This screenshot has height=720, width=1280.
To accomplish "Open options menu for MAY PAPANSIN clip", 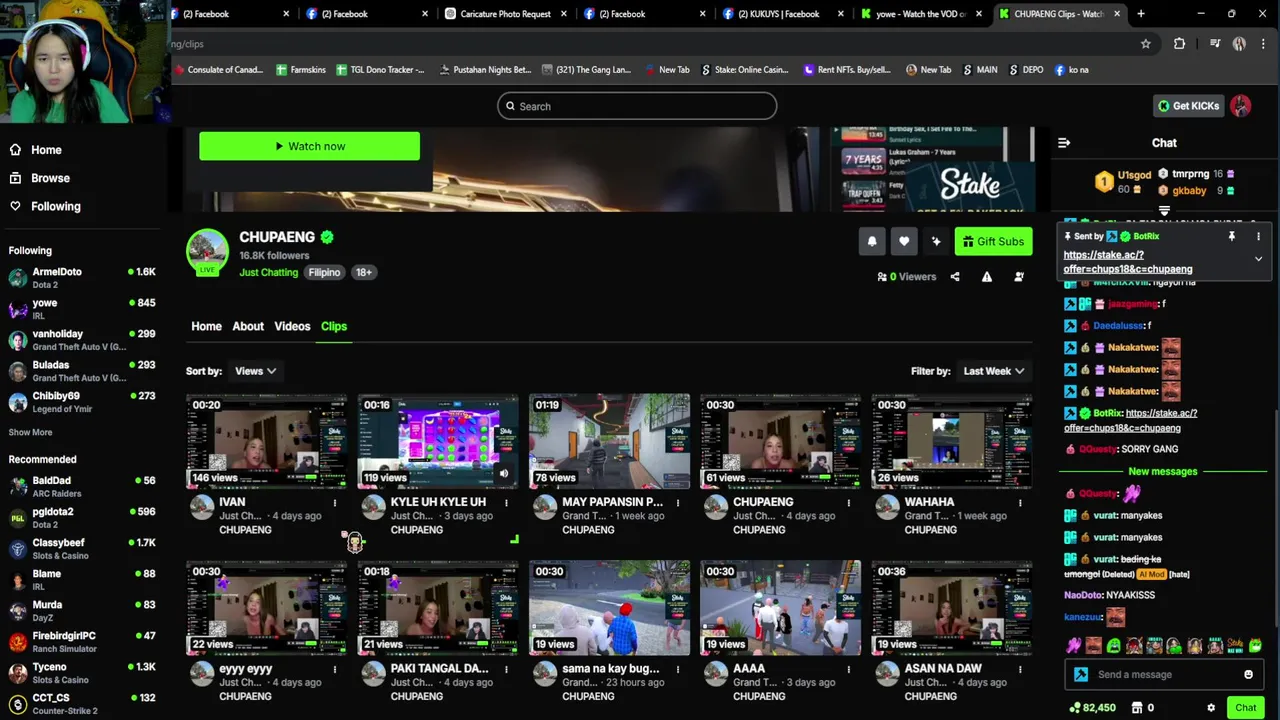I will pos(678,503).
